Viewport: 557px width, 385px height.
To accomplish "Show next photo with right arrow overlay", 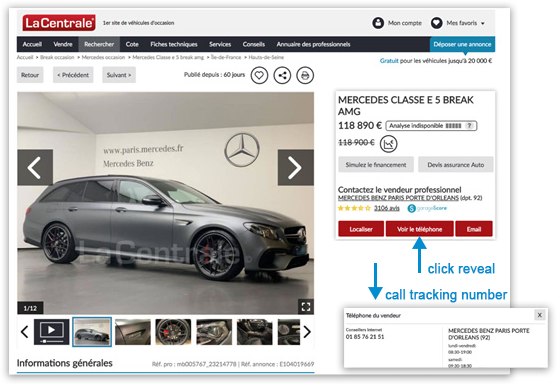I will click(x=296, y=167).
